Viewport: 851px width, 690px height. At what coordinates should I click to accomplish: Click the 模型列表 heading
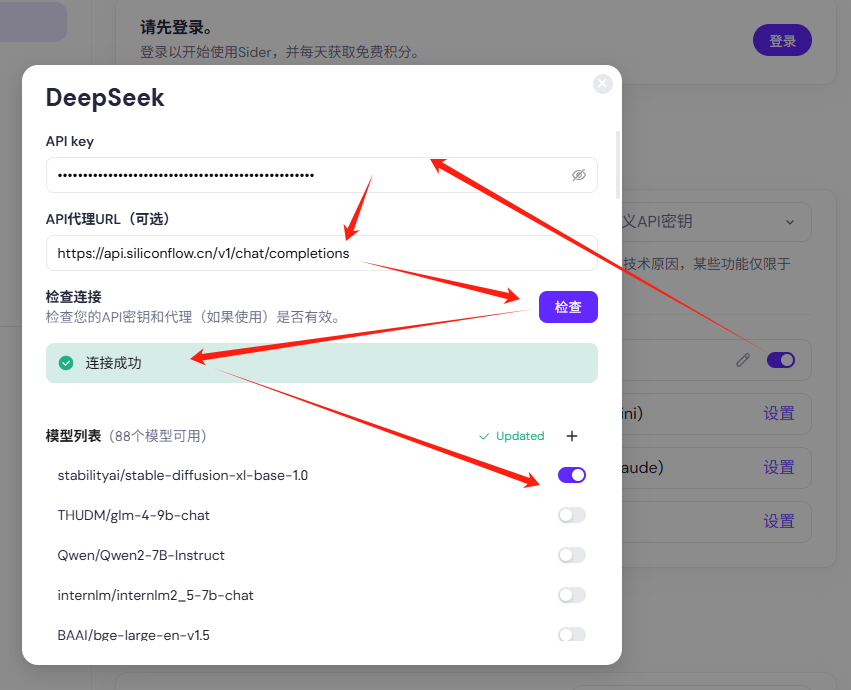[73, 436]
